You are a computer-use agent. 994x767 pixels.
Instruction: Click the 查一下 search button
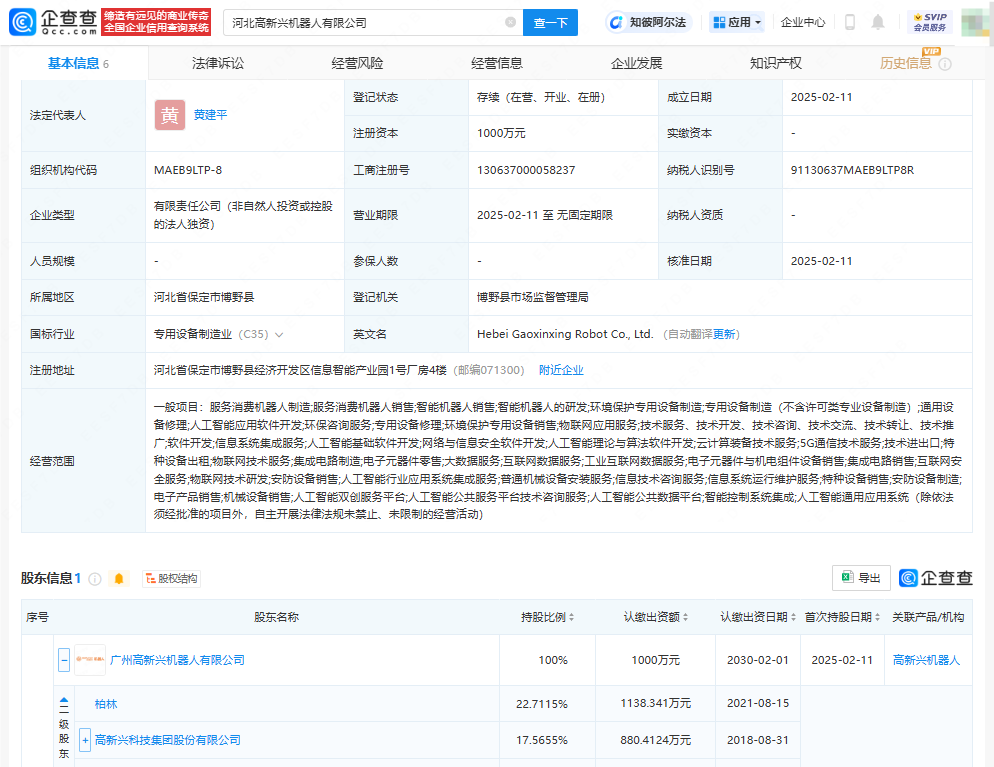[550, 22]
